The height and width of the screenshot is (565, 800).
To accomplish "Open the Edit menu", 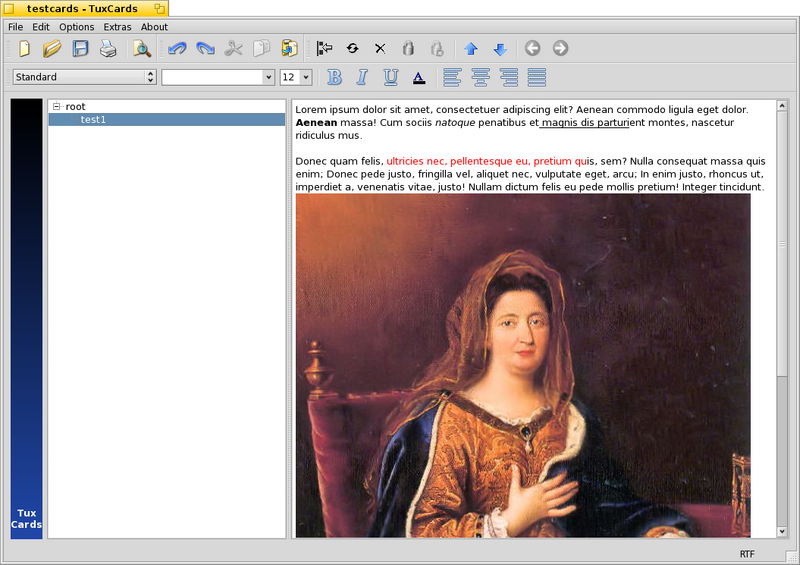I will coord(41,27).
